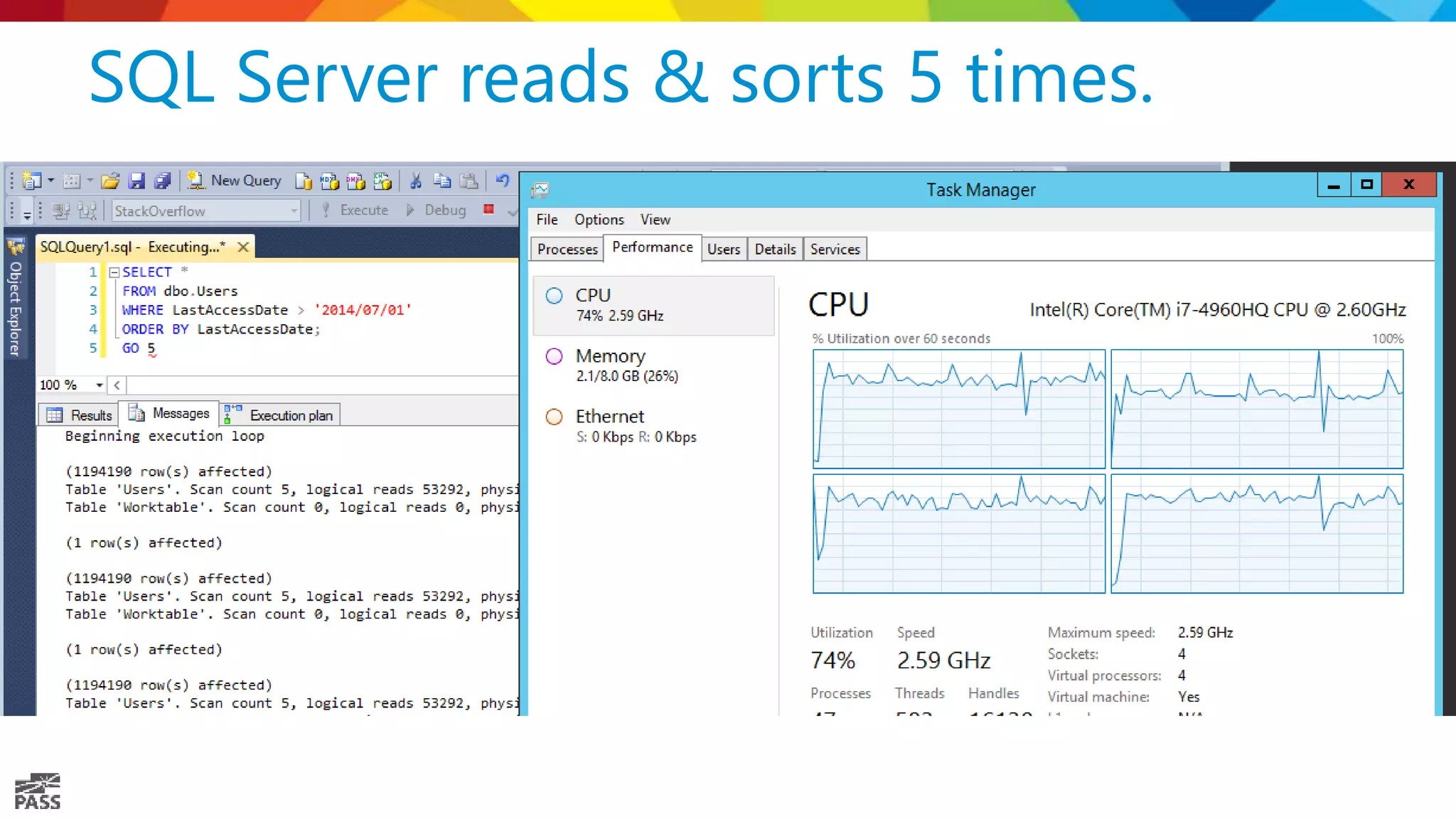Viewport: 1456px width, 819px height.
Task: Click the Open File folder icon
Action: tap(109, 181)
